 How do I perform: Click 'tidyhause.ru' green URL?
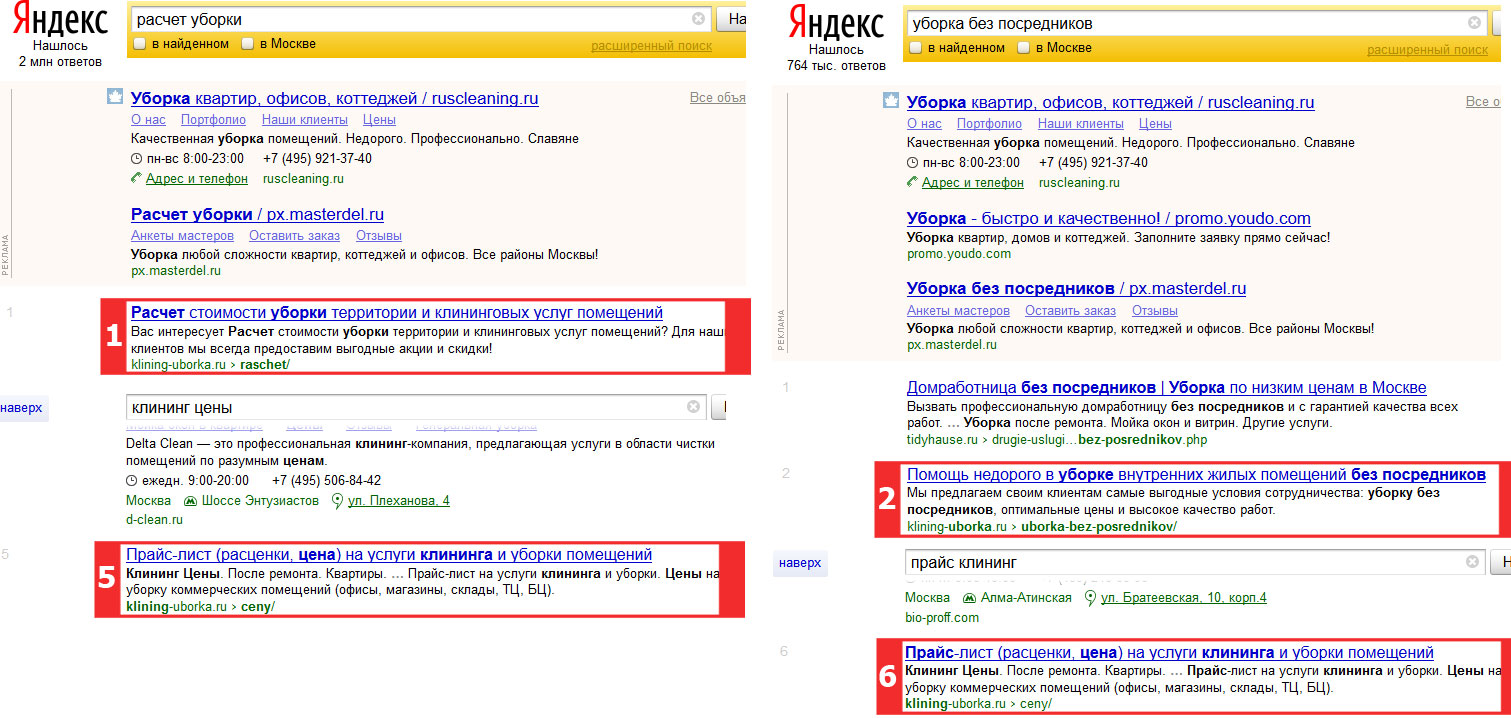[941, 439]
